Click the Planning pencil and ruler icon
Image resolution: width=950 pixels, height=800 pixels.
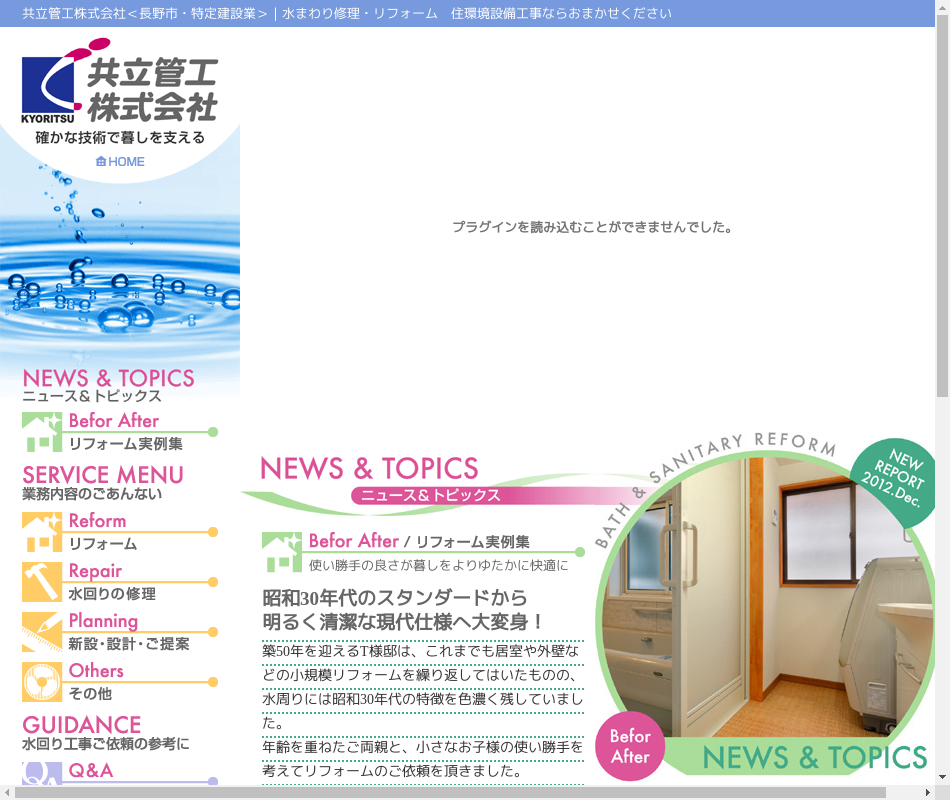[x=42, y=632]
